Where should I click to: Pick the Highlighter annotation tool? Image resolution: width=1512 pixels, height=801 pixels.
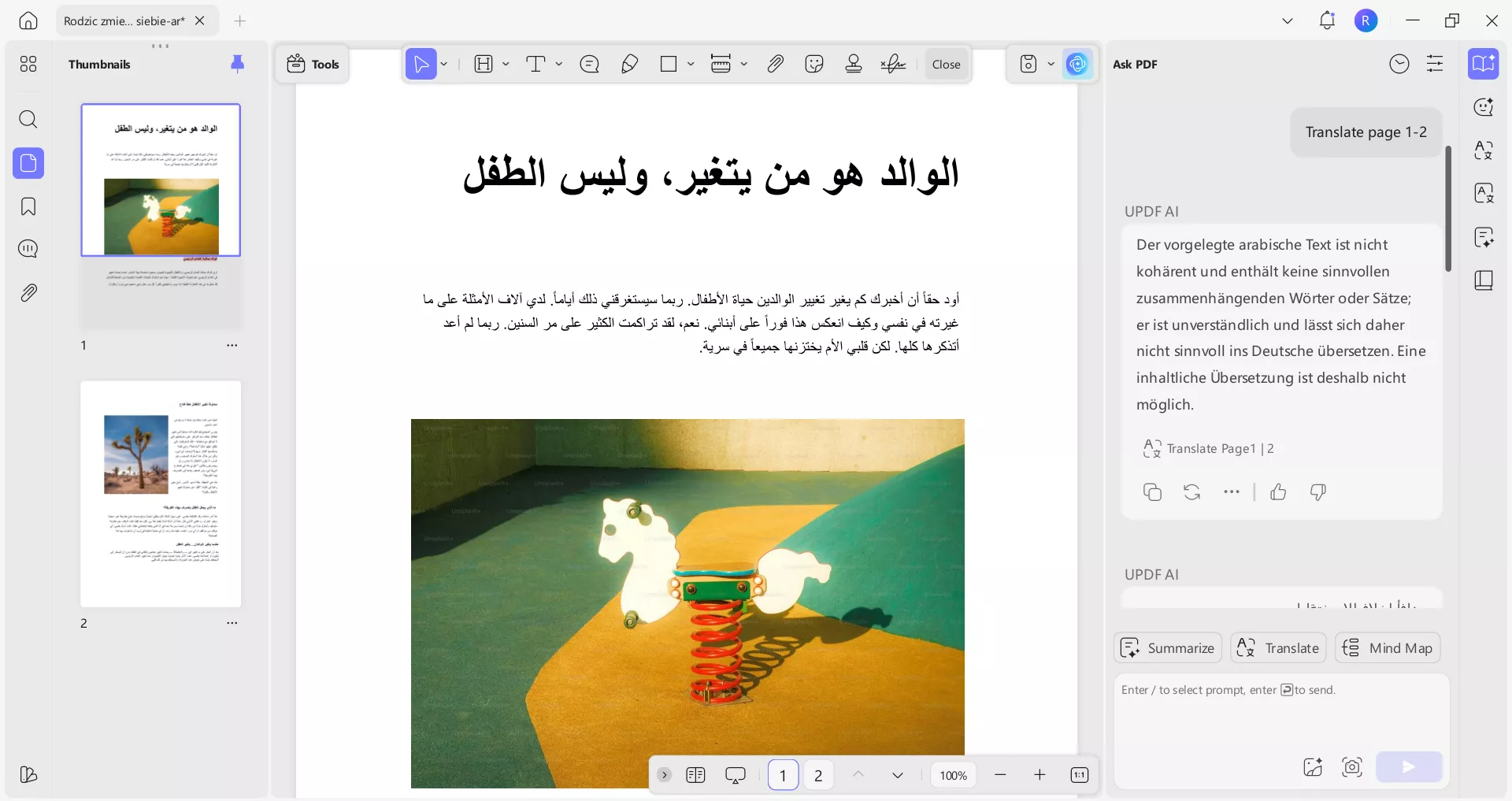[x=629, y=64]
